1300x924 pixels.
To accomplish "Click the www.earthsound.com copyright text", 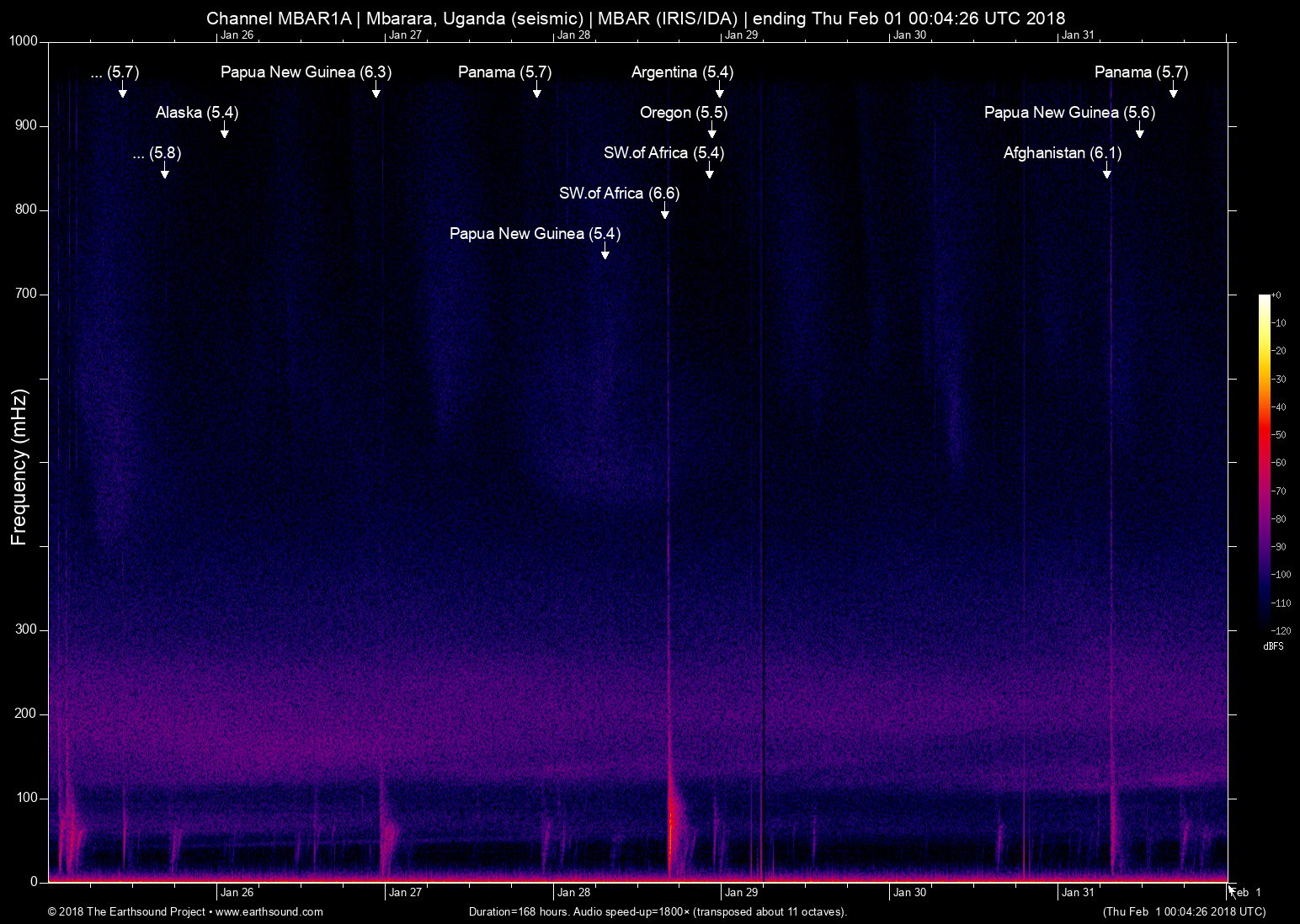I will tap(185, 912).
